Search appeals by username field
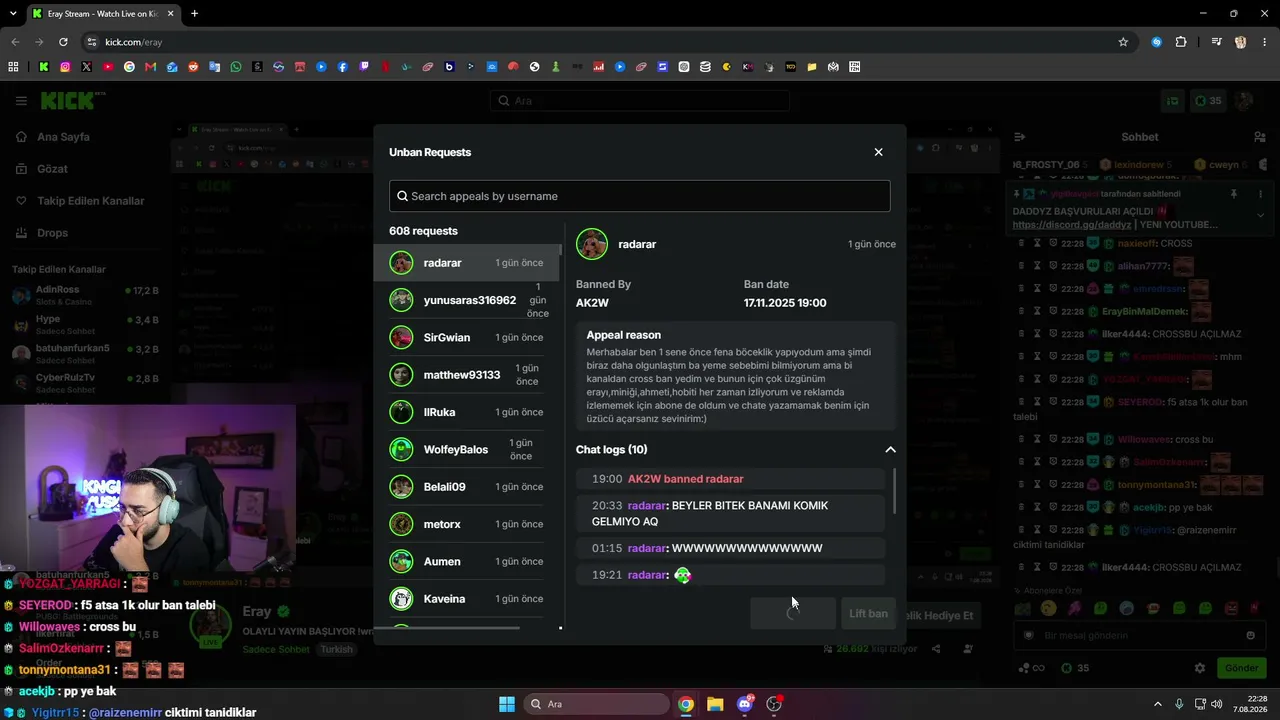The height and width of the screenshot is (720, 1280). 639,196
